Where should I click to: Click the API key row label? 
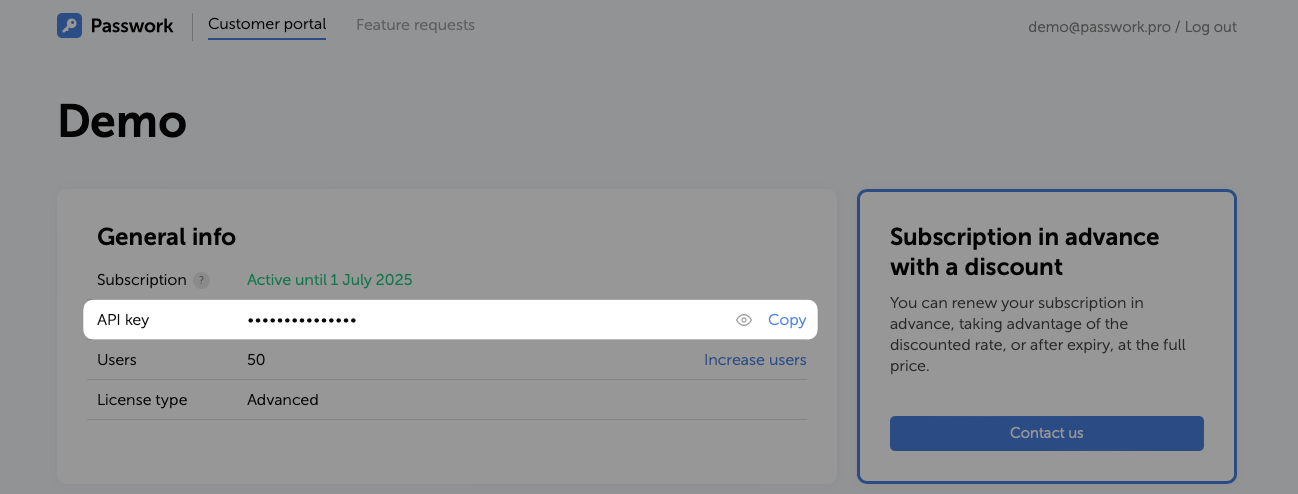coord(122,320)
